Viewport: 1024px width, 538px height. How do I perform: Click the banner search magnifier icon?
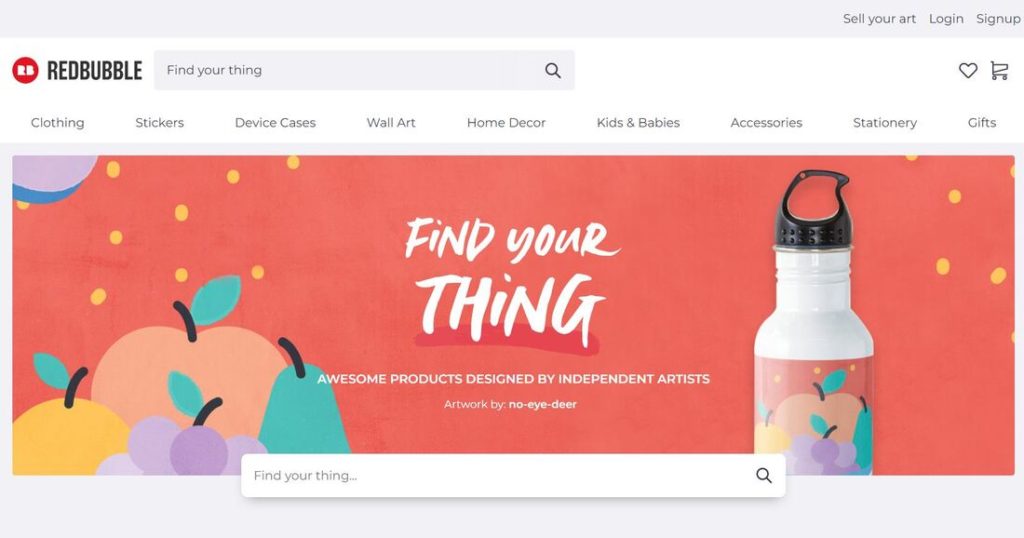[x=763, y=475]
